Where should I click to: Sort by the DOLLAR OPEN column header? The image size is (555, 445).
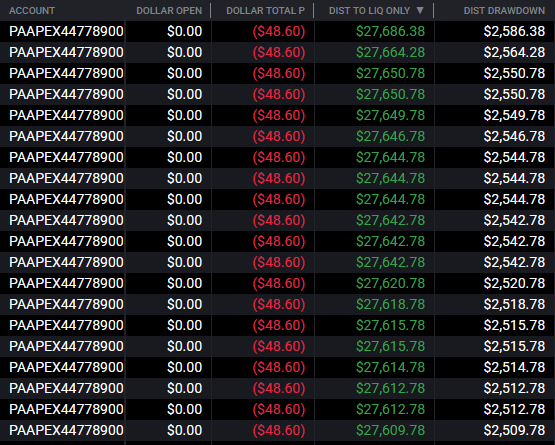pyautogui.click(x=169, y=11)
